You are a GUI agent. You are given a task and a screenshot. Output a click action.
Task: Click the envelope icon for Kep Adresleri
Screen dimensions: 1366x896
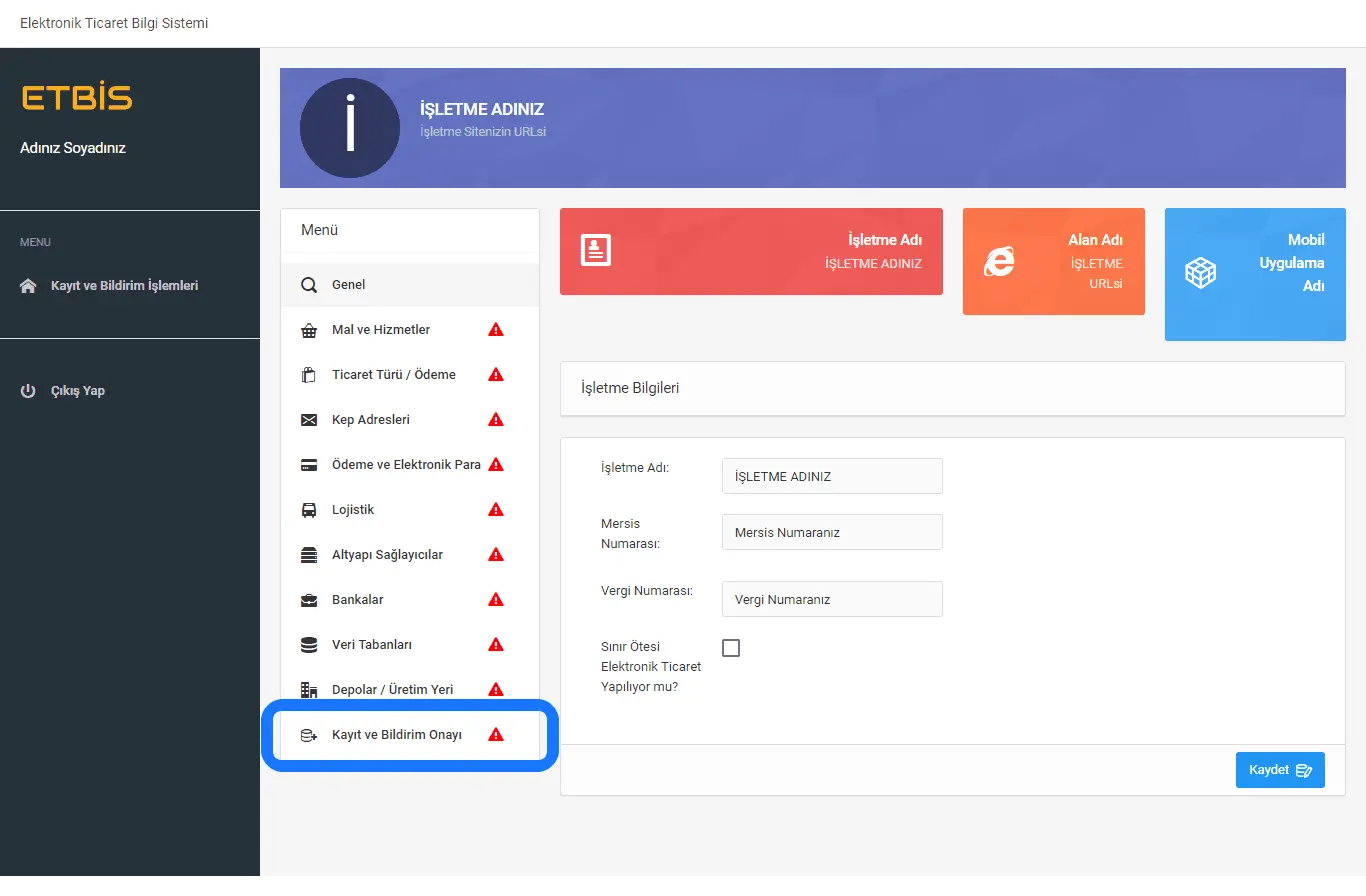click(x=309, y=420)
